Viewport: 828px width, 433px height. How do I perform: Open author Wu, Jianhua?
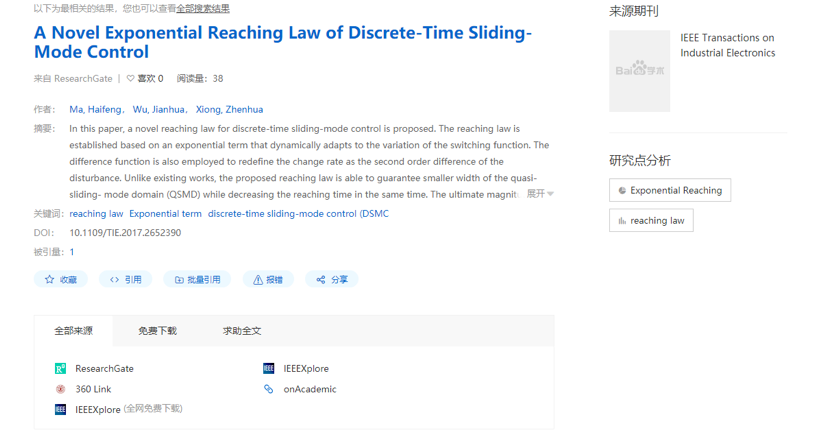tap(158, 109)
